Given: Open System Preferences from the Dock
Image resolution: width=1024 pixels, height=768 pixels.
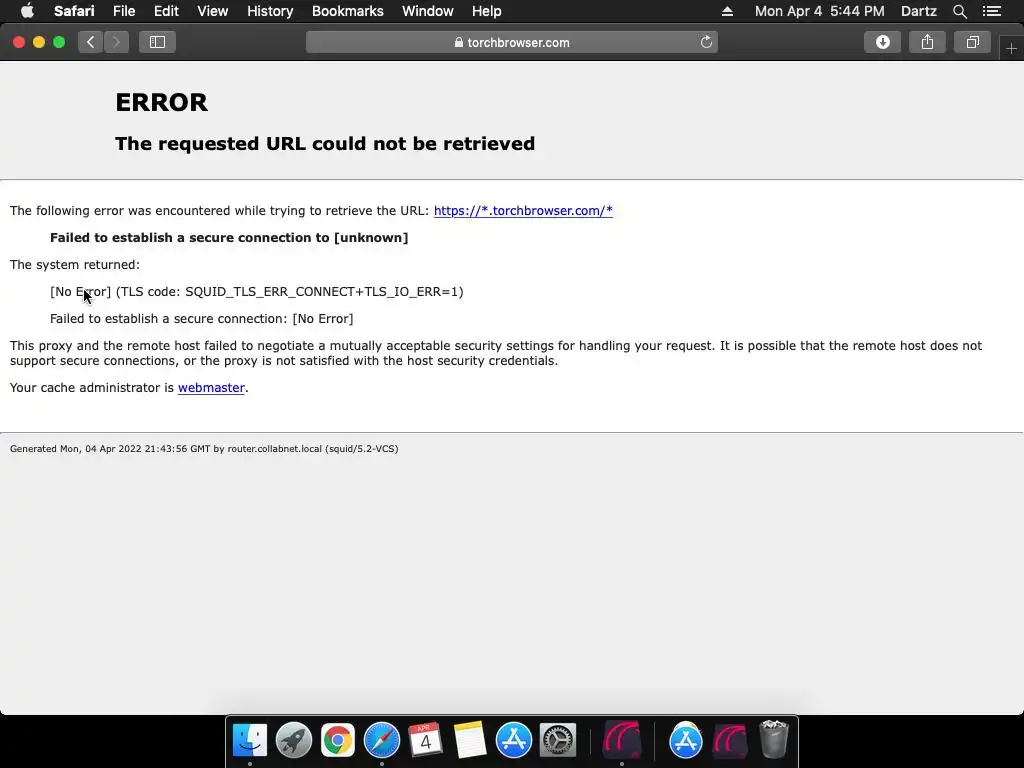Looking at the screenshot, I should 558,740.
